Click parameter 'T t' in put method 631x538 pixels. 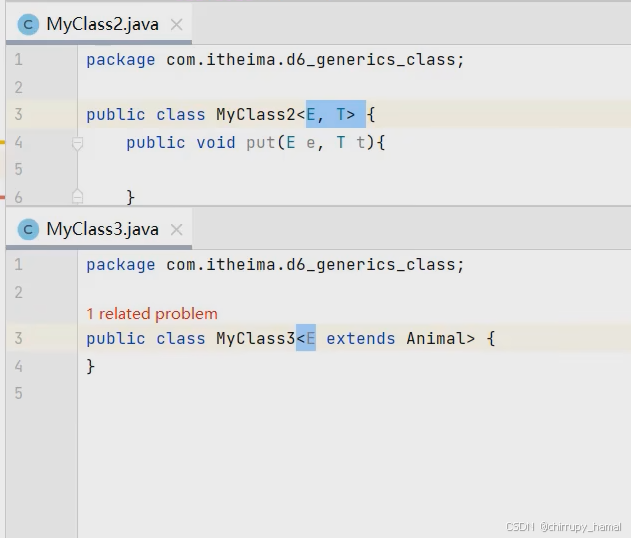point(351,143)
